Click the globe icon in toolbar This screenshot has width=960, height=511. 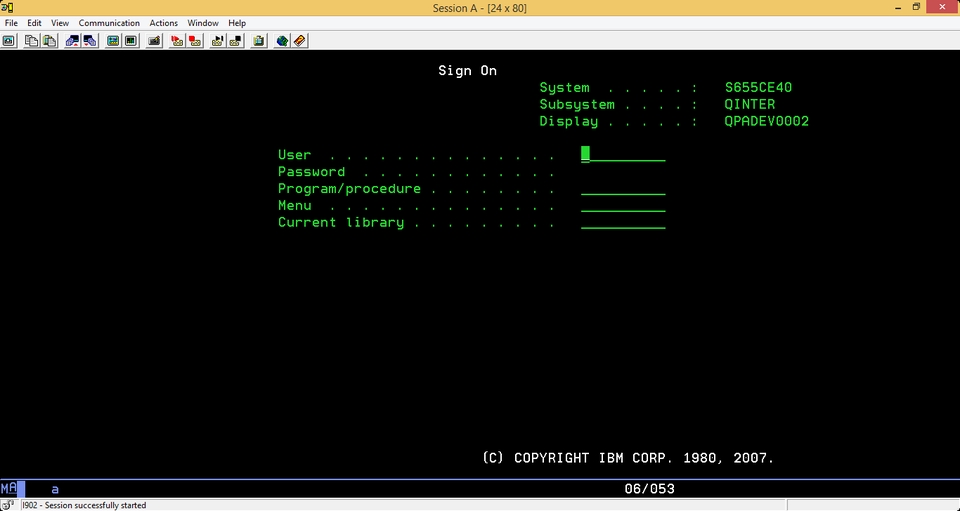282,41
